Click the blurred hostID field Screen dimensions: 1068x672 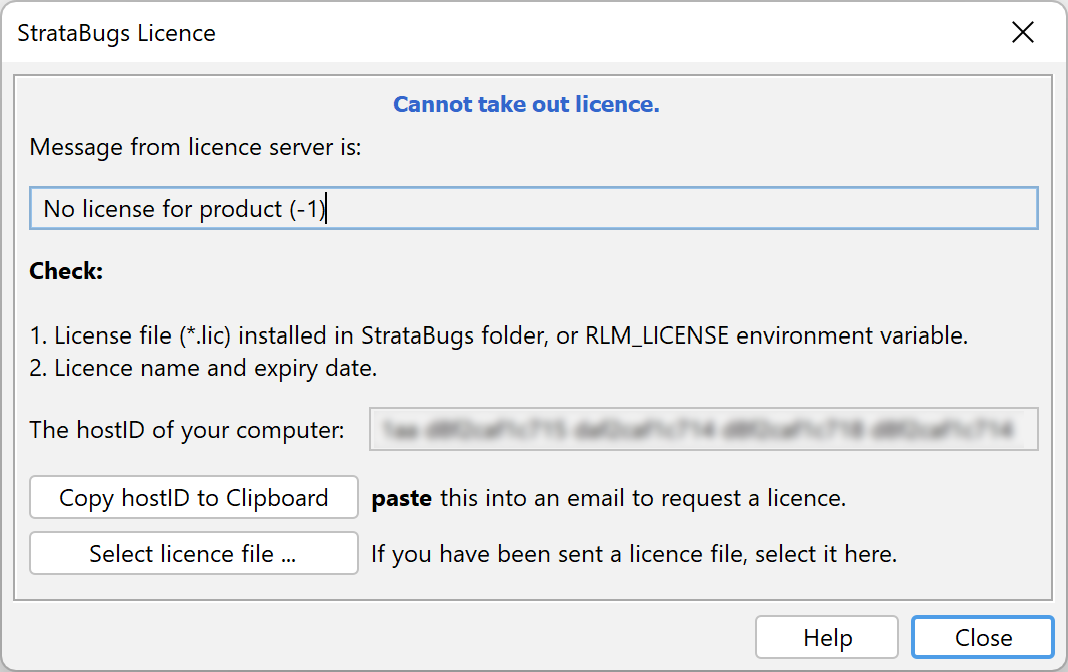(704, 430)
